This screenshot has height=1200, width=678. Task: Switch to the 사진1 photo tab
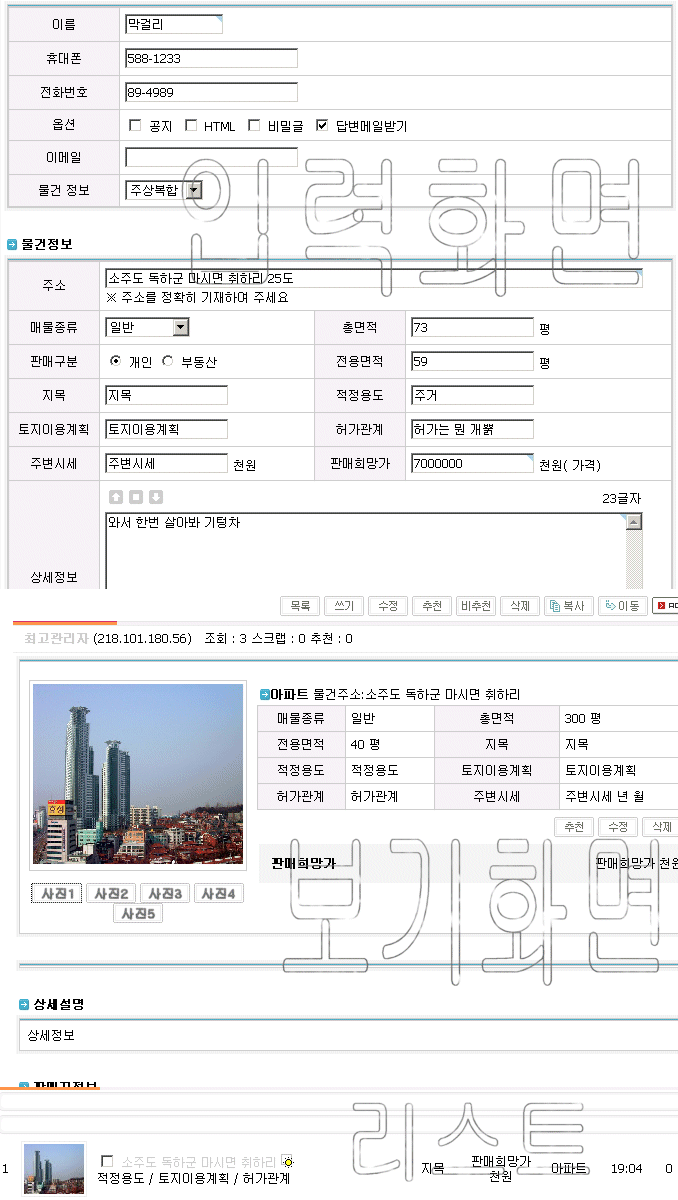(x=57, y=894)
